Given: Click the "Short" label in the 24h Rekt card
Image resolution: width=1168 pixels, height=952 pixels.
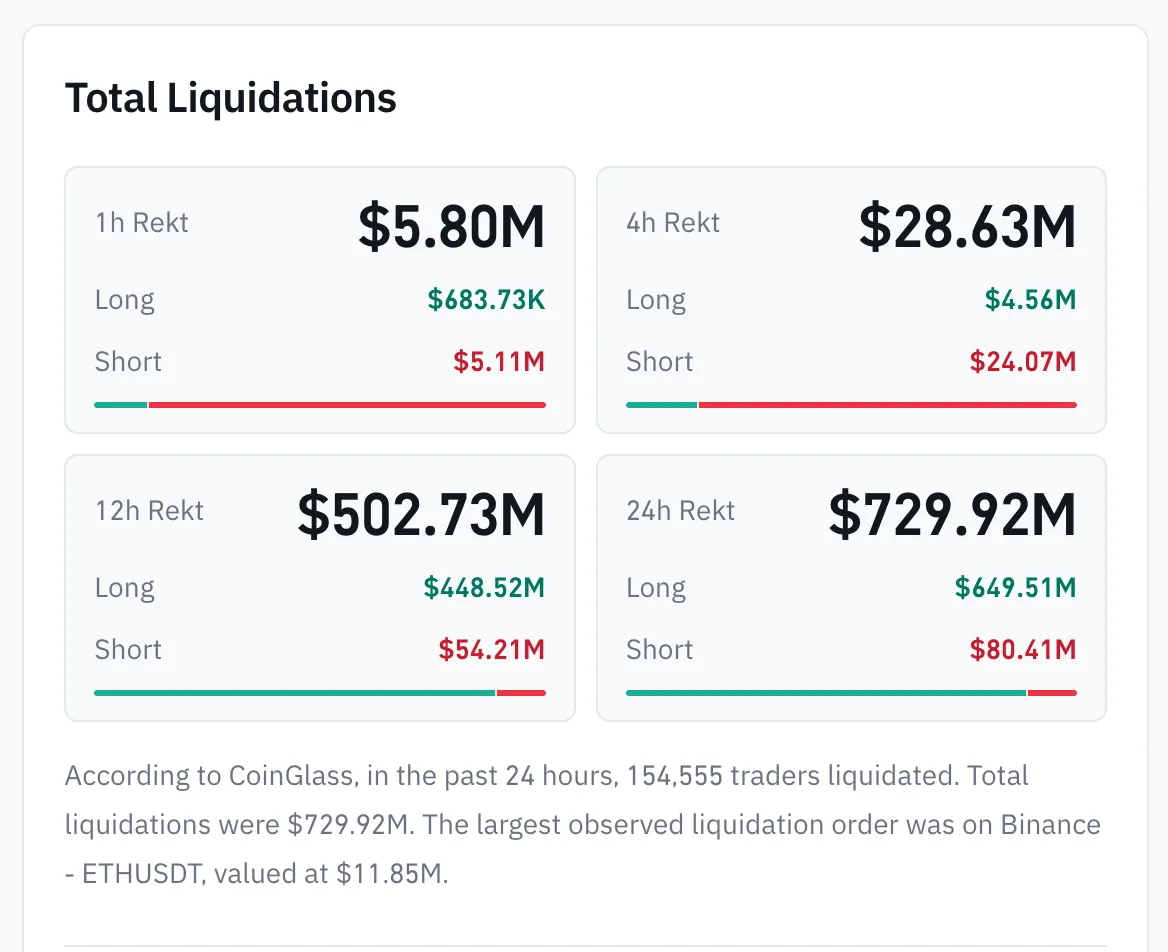Looking at the screenshot, I should coord(659,650).
